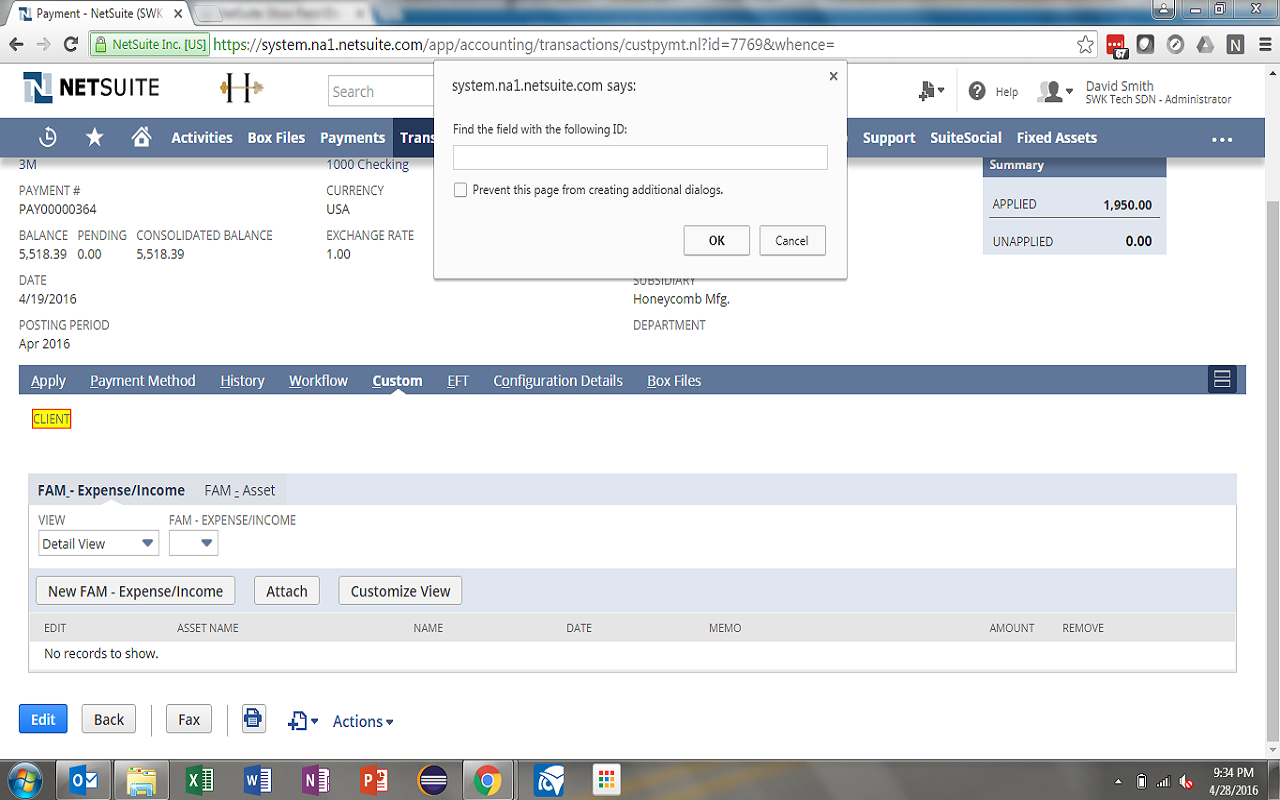Check Prevent this page from creating additional dialogs
Viewport: 1280px width, 800px height.
(461, 189)
